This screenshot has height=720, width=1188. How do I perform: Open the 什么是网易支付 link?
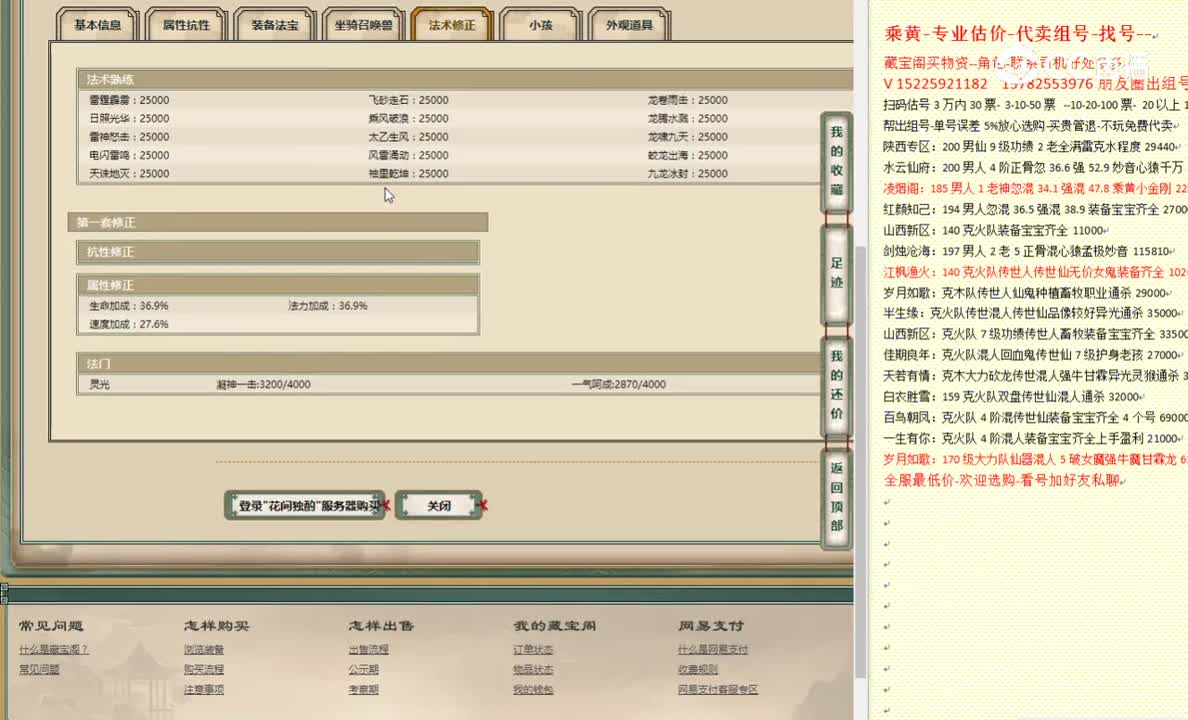713,650
